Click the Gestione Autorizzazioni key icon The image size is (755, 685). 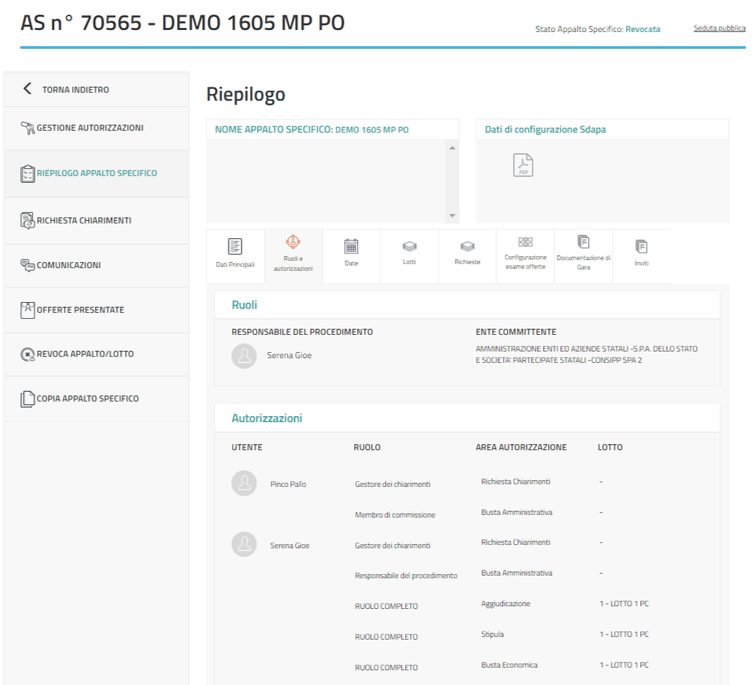coord(27,128)
